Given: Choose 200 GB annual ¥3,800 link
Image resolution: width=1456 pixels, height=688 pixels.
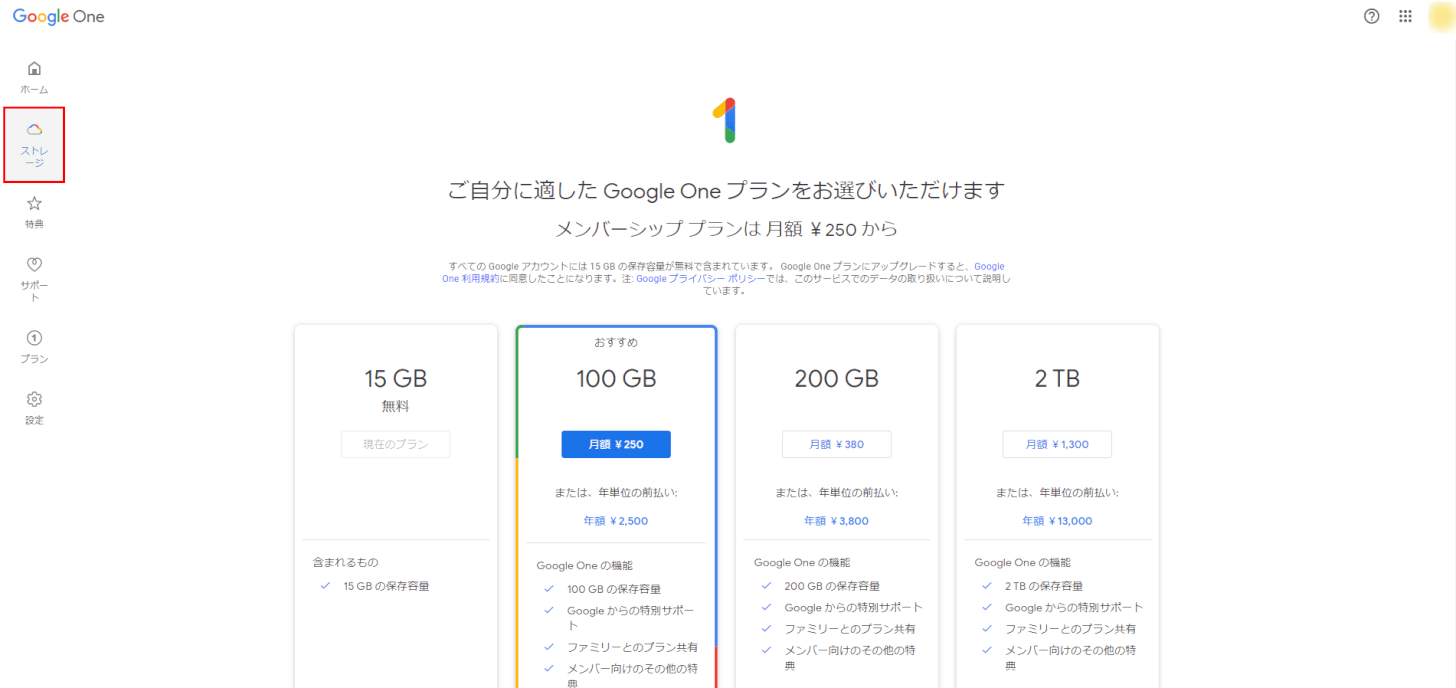Looking at the screenshot, I should coord(836,521).
